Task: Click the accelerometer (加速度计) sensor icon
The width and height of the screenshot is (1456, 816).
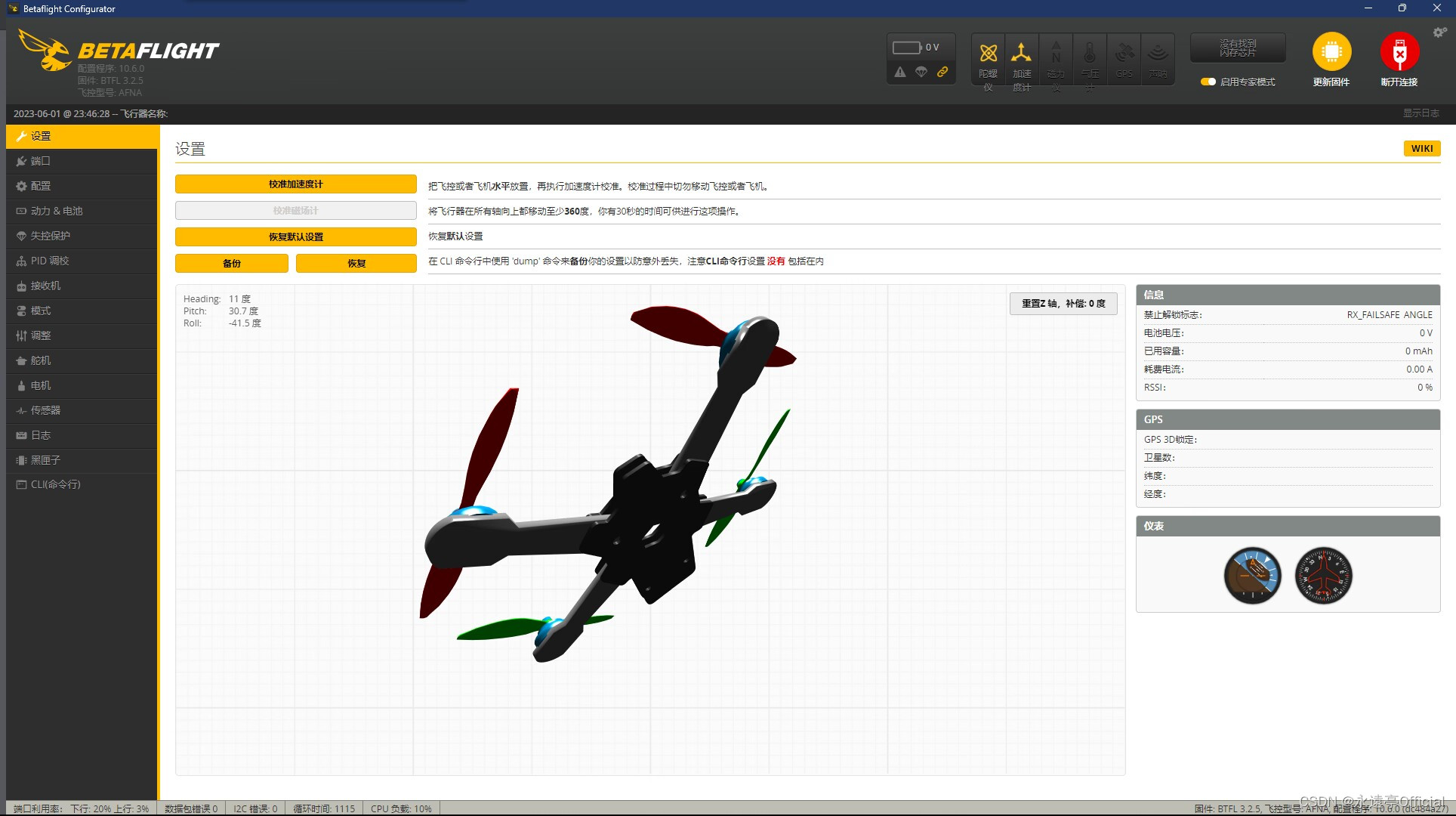Action: [1021, 54]
